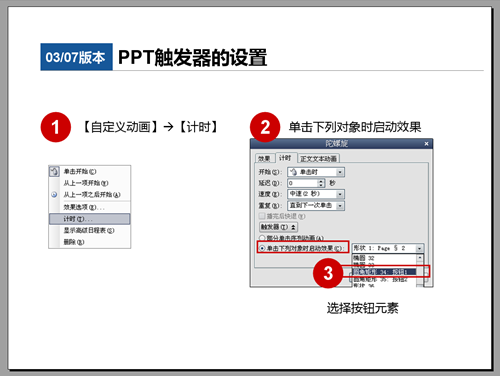This screenshot has width=500, height=376.
Task: Click the 延迟 value input field
Action: 303,183
